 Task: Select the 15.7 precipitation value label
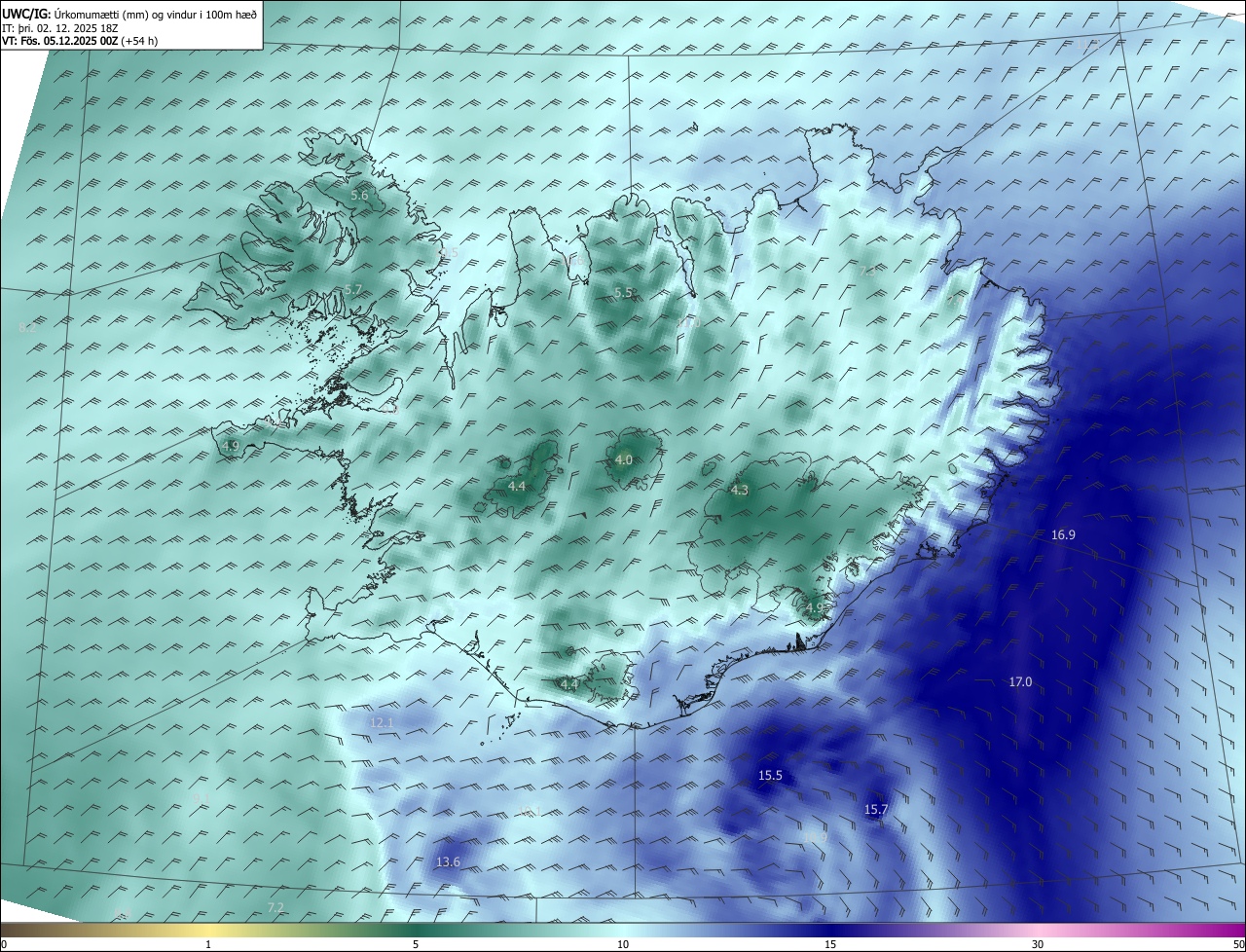[876, 810]
